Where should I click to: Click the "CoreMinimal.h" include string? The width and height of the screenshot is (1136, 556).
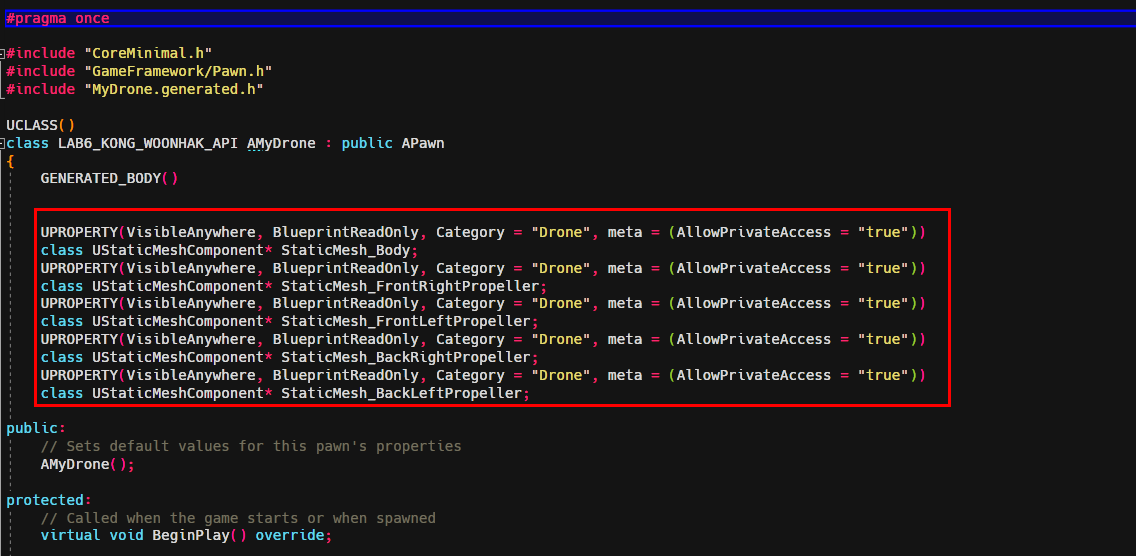click(x=148, y=54)
